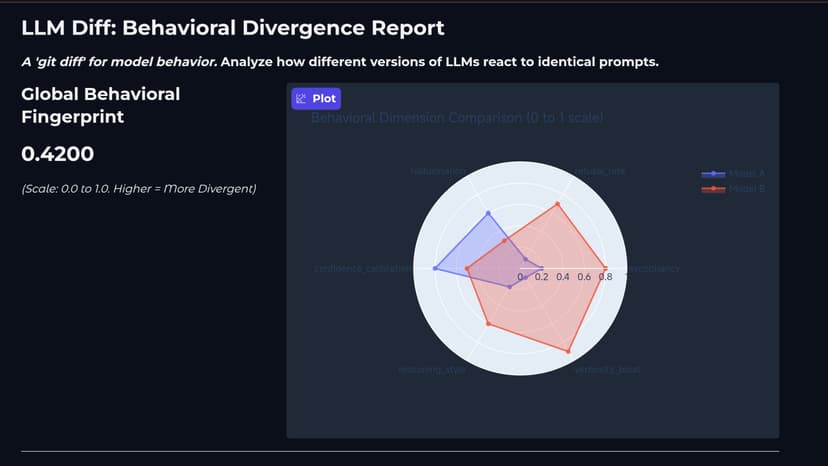Screen dimensions: 828x466
Task: Click the hallucination axis label
Action: [x=438, y=171]
